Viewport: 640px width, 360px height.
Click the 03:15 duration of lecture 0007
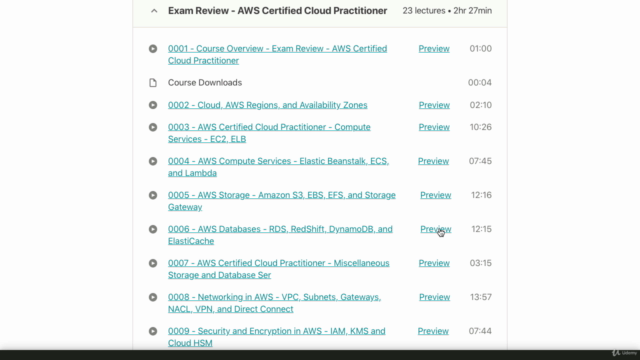(x=480, y=263)
